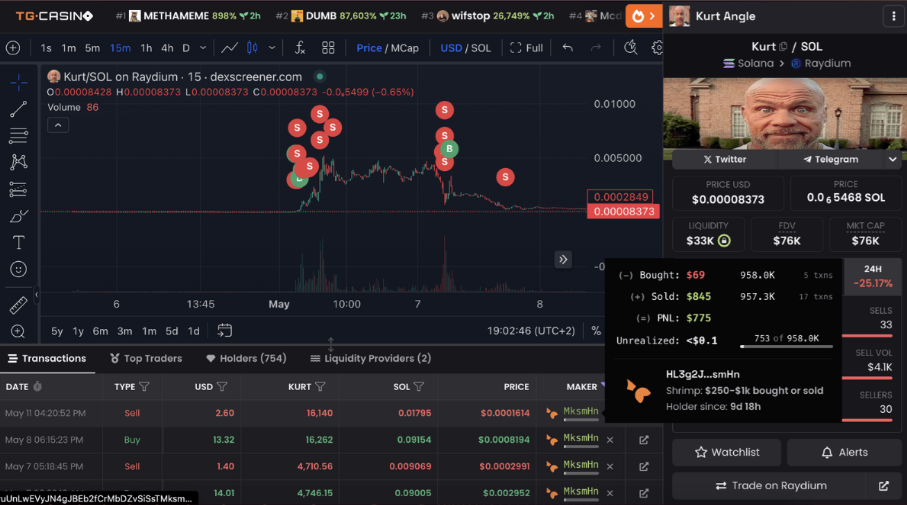Open the three-dot menu beside Kurt Angle

click(894, 16)
